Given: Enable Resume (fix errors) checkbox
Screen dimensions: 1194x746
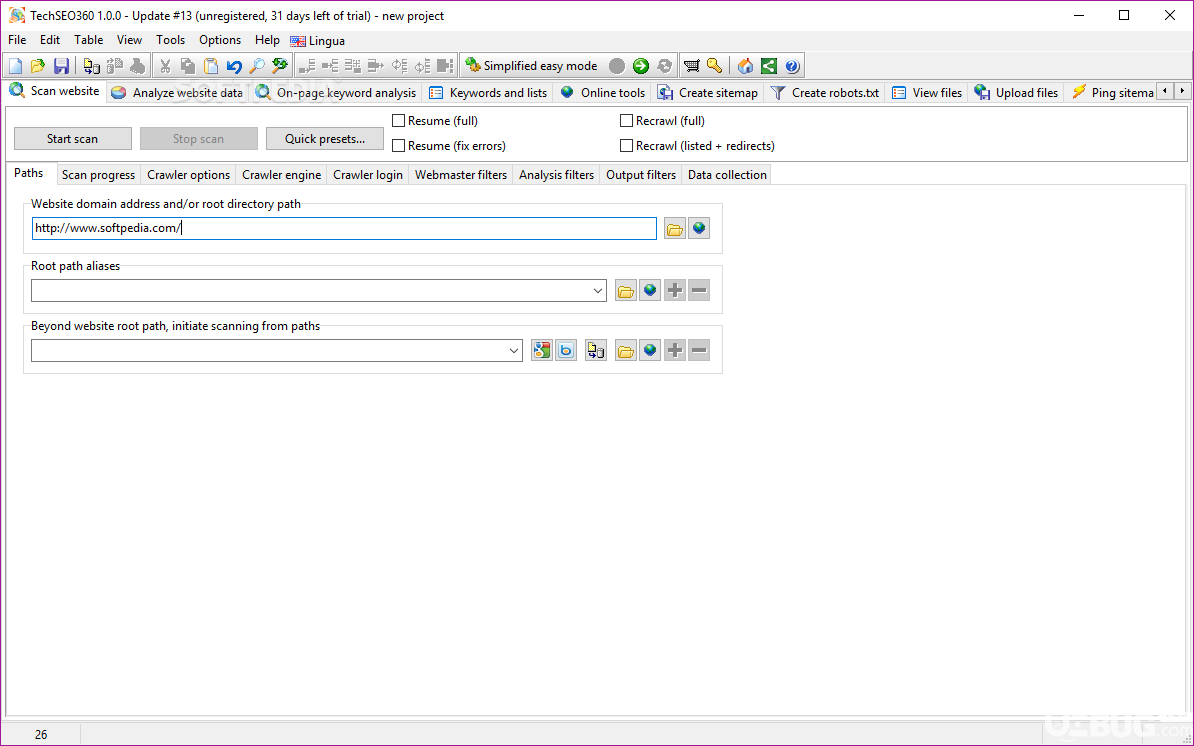Looking at the screenshot, I should [398, 145].
